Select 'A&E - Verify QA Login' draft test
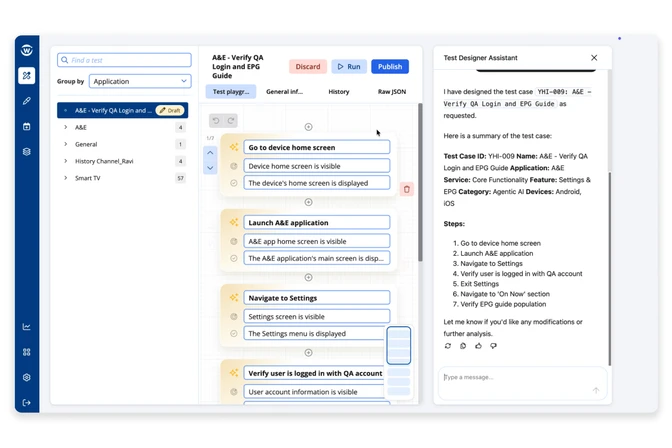The width and height of the screenshot is (672, 448). point(123,110)
